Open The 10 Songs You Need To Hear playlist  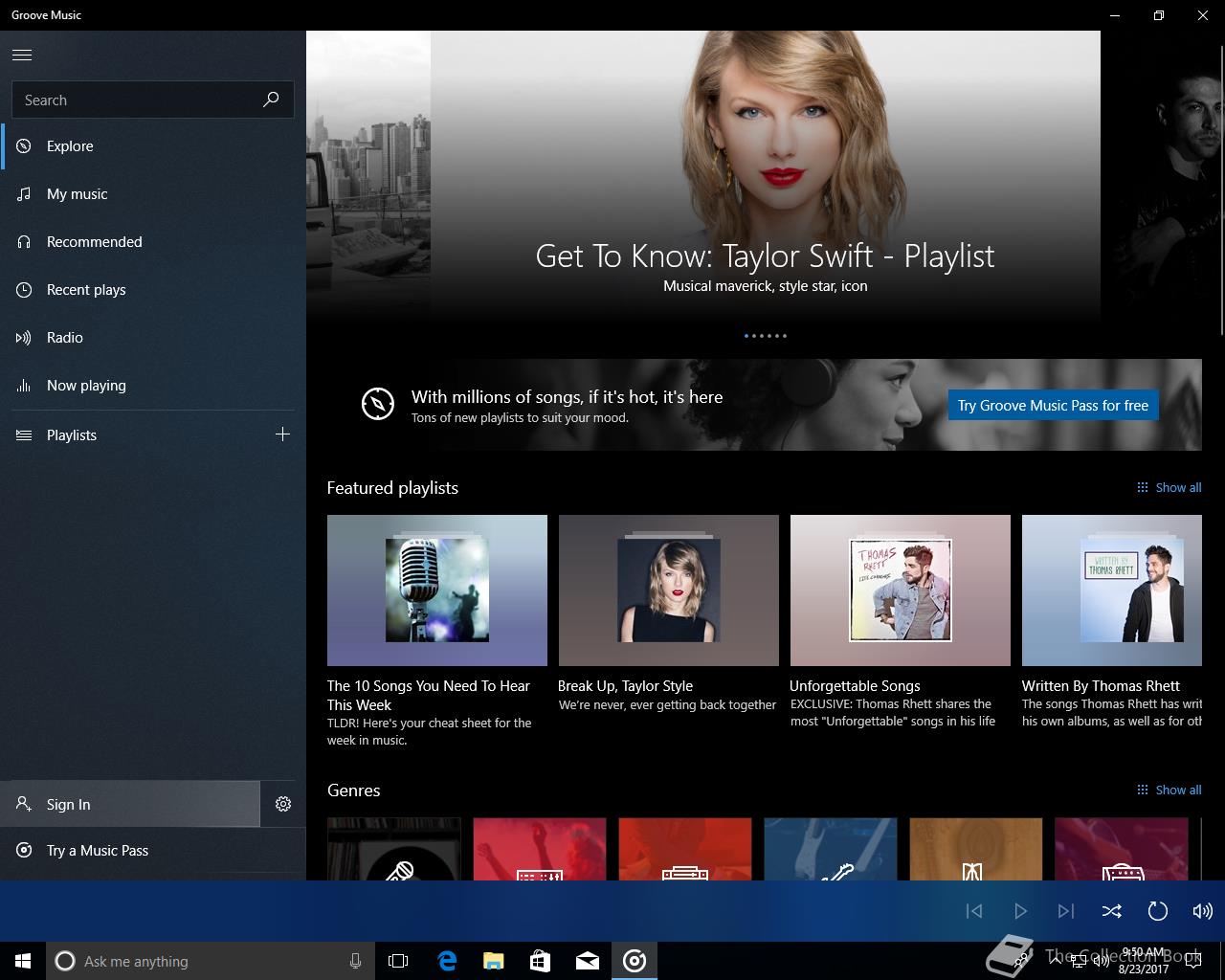coord(437,590)
